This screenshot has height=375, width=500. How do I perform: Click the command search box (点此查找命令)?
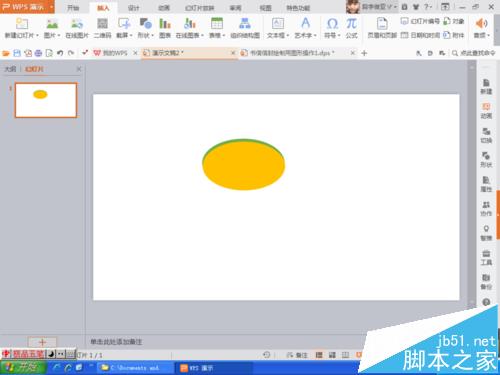474,53
